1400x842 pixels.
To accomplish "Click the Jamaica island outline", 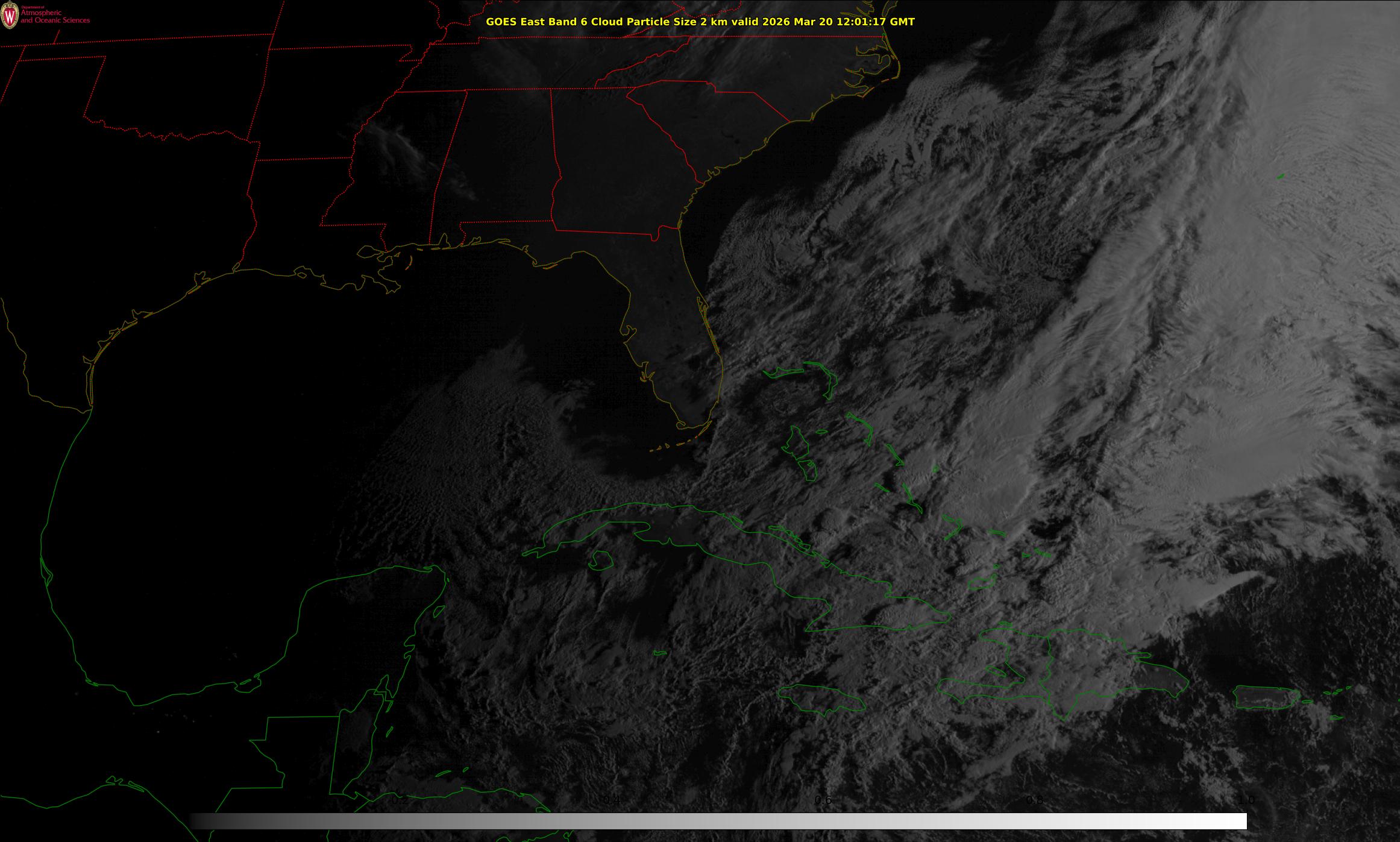I will pyautogui.click(x=820, y=699).
